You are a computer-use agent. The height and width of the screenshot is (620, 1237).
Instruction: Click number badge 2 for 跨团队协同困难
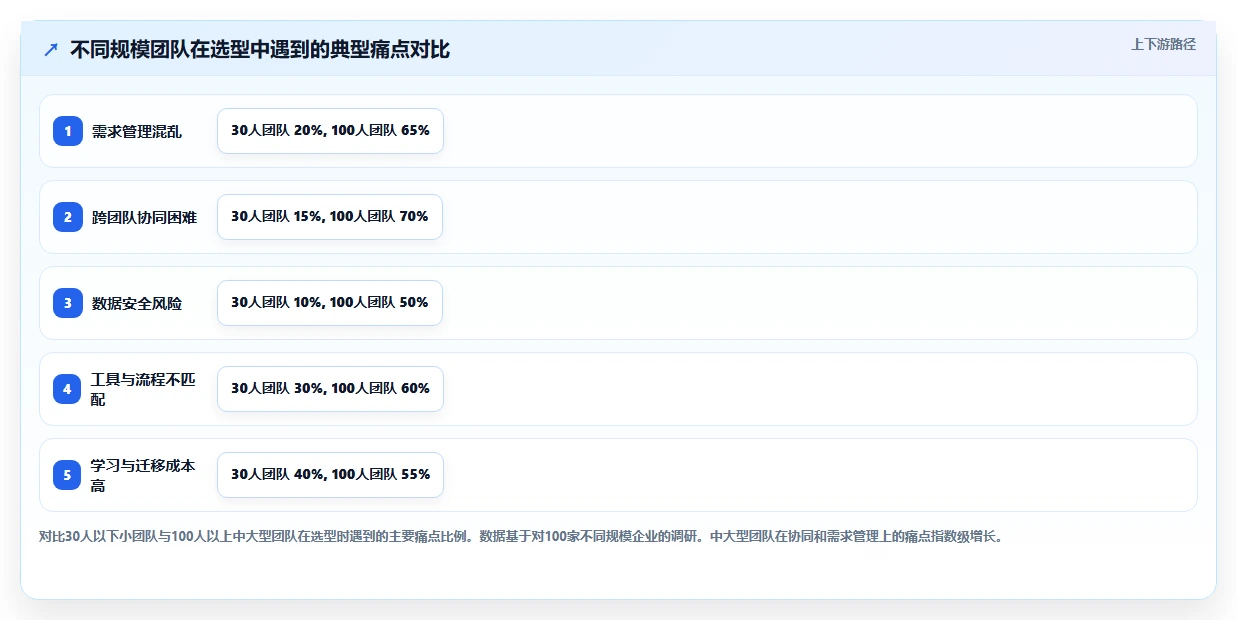click(x=68, y=217)
